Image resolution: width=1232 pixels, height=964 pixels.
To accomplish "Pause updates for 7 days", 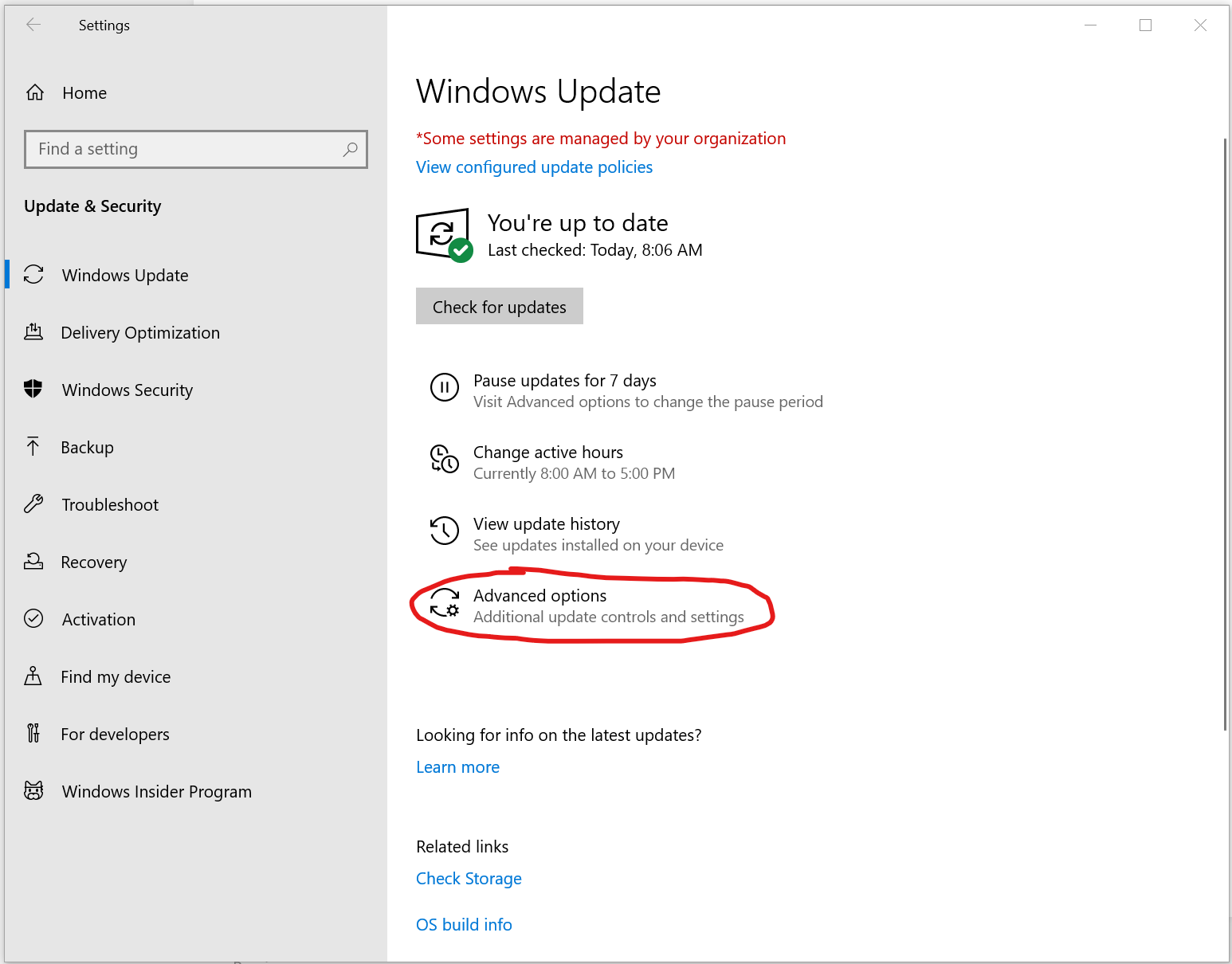I will (626, 390).
